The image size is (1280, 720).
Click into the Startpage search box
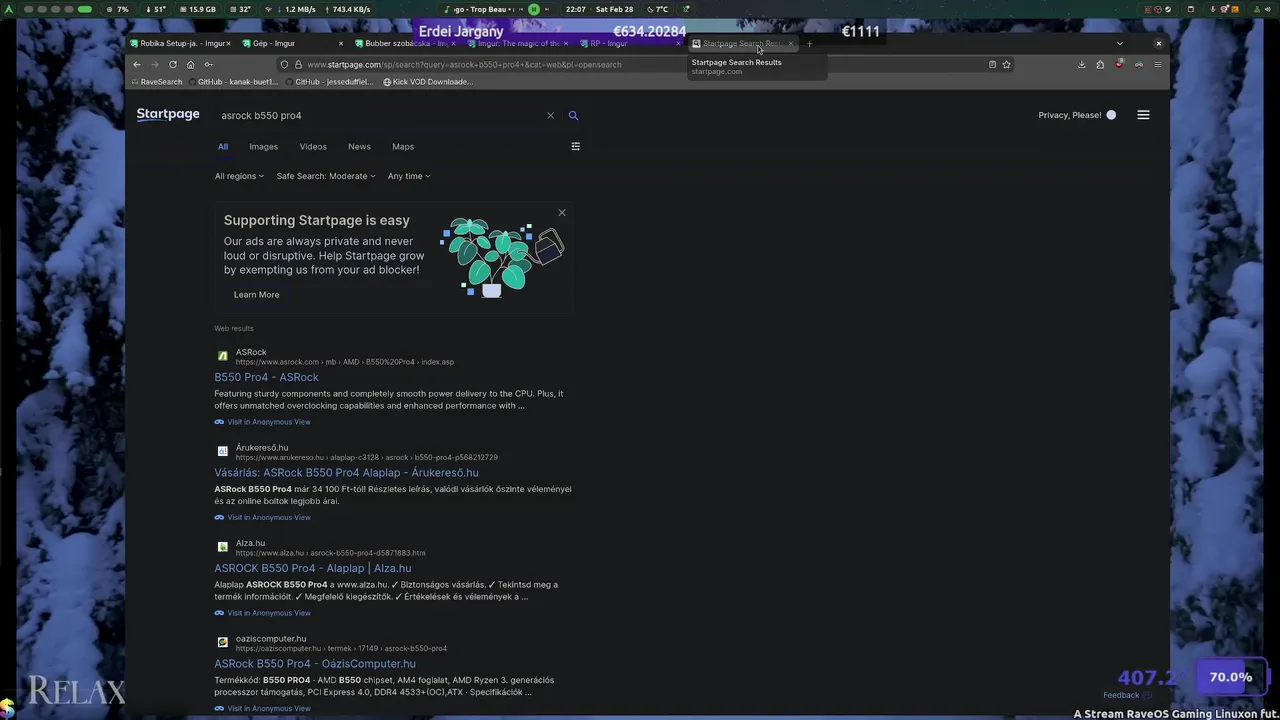(380, 115)
